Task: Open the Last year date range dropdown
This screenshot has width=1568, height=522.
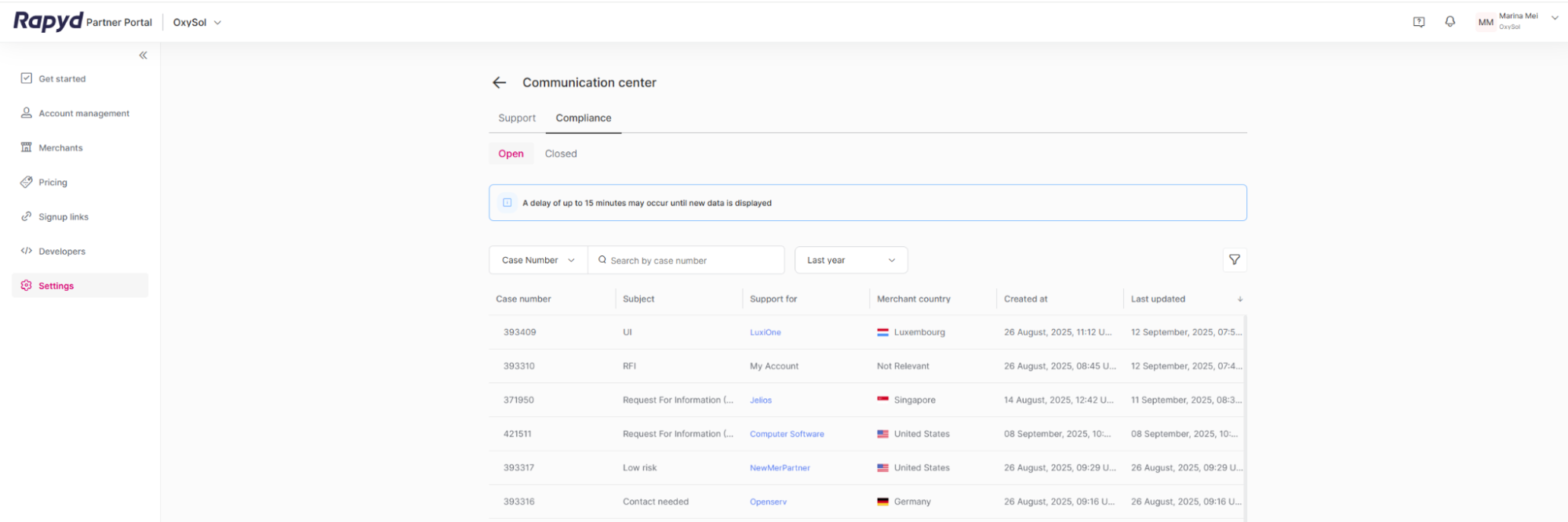Action: (x=850, y=260)
